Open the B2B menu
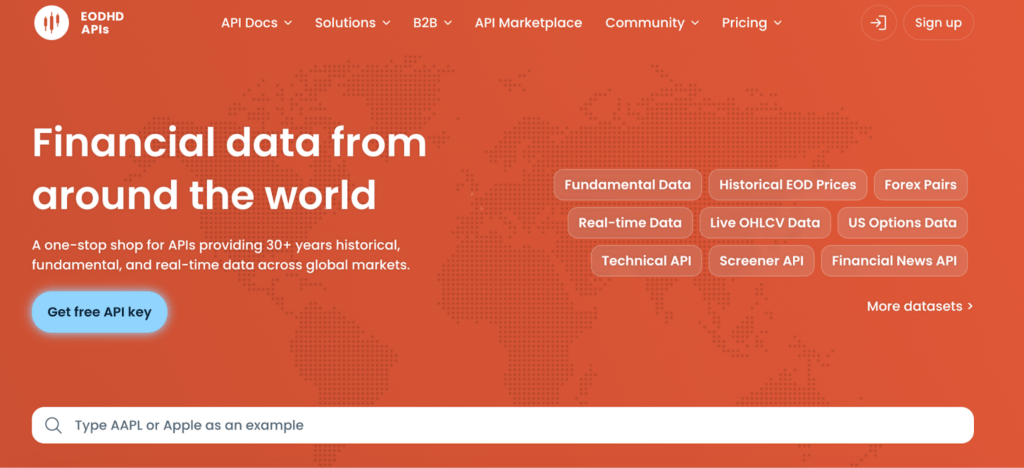 [432, 23]
